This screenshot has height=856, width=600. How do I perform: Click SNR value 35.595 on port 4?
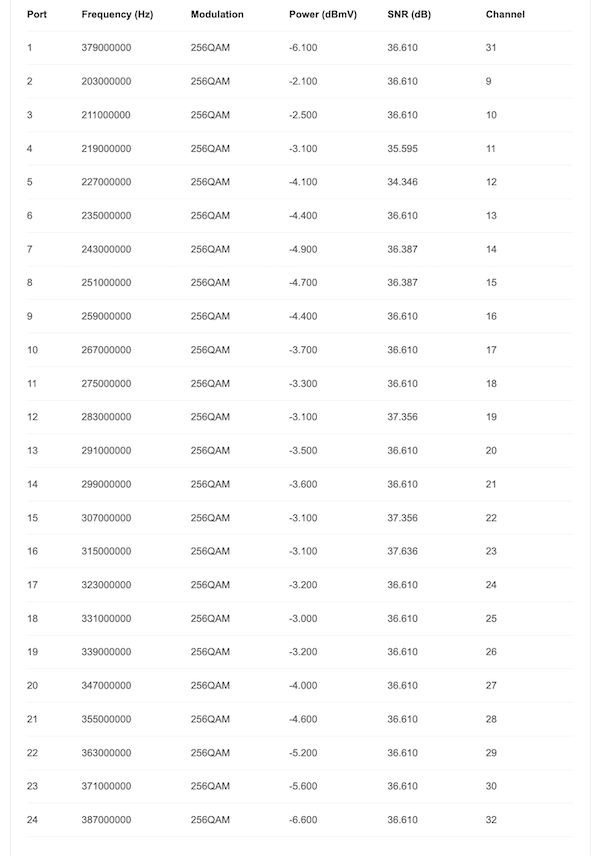402,148
